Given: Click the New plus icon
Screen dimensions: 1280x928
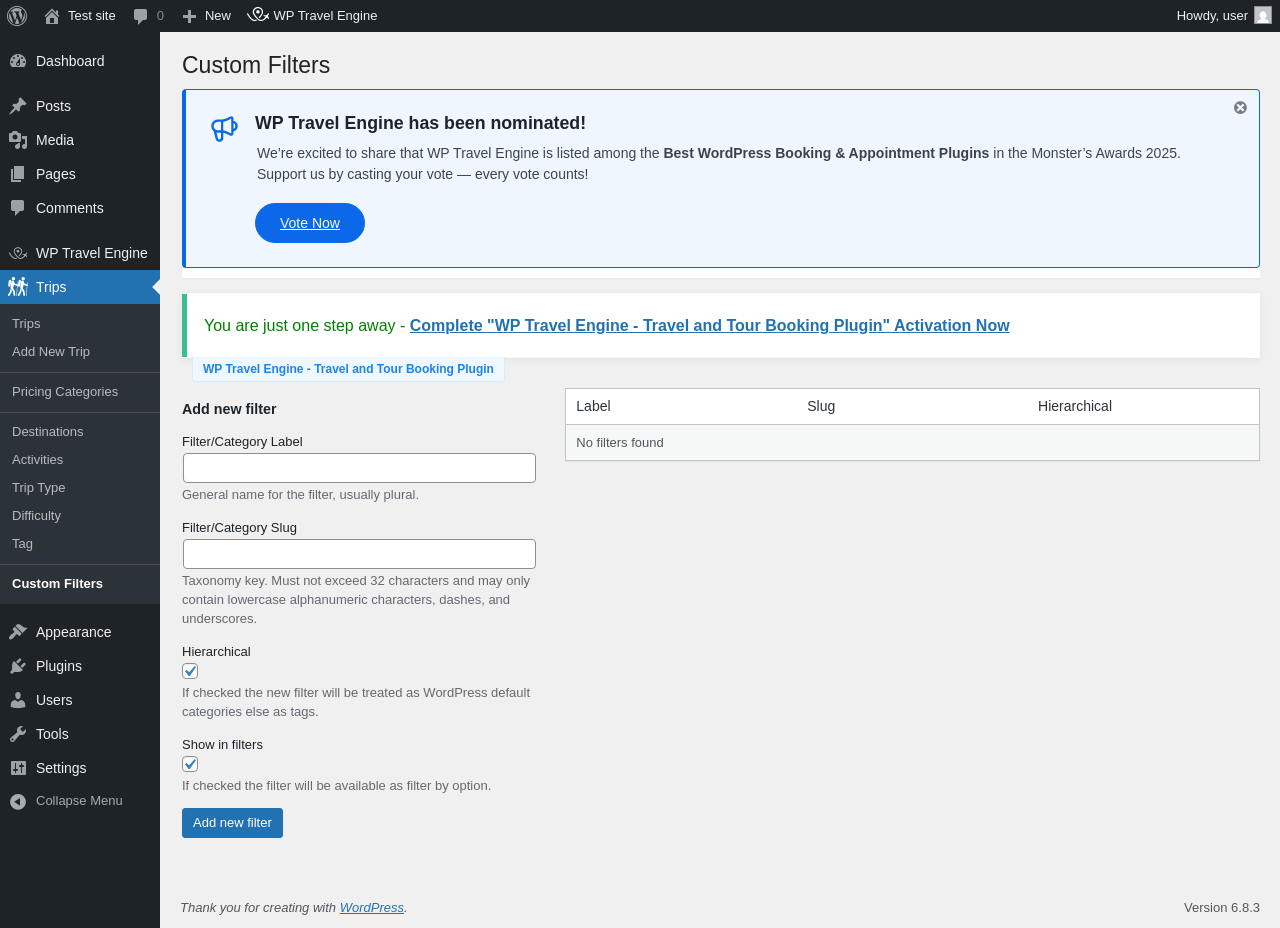Looking at the screenshot, I should 189,16.
